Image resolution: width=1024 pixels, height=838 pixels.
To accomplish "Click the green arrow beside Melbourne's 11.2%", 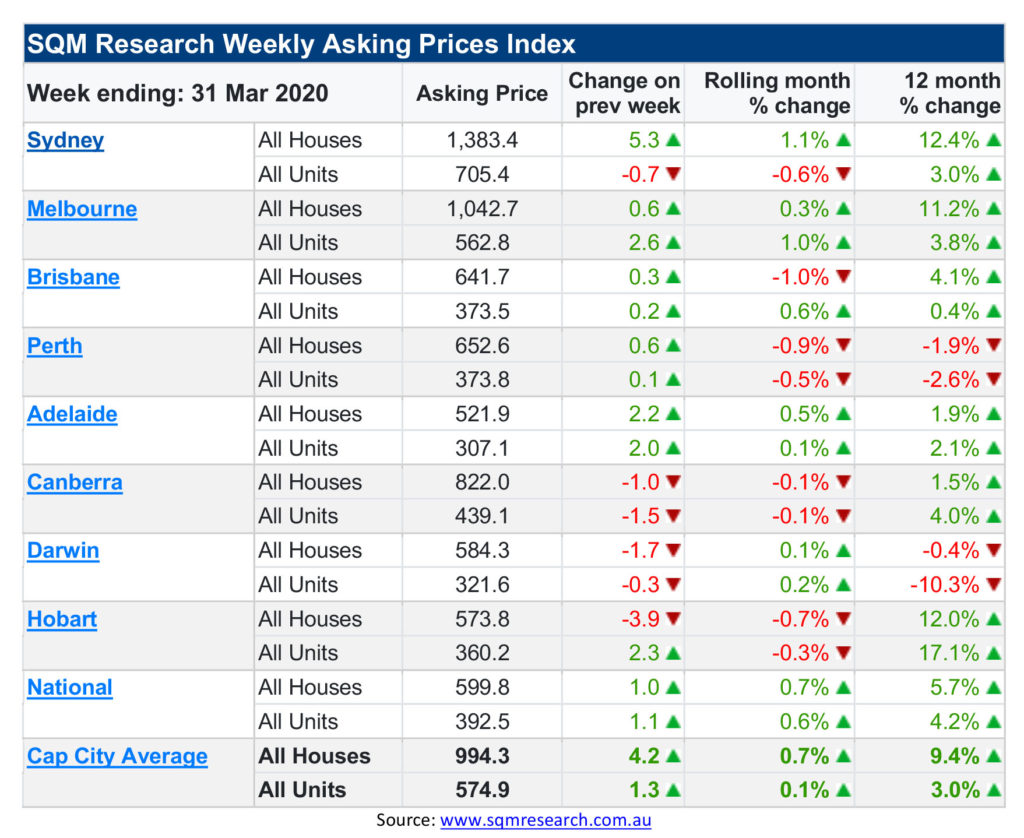I will coord(994,208).
